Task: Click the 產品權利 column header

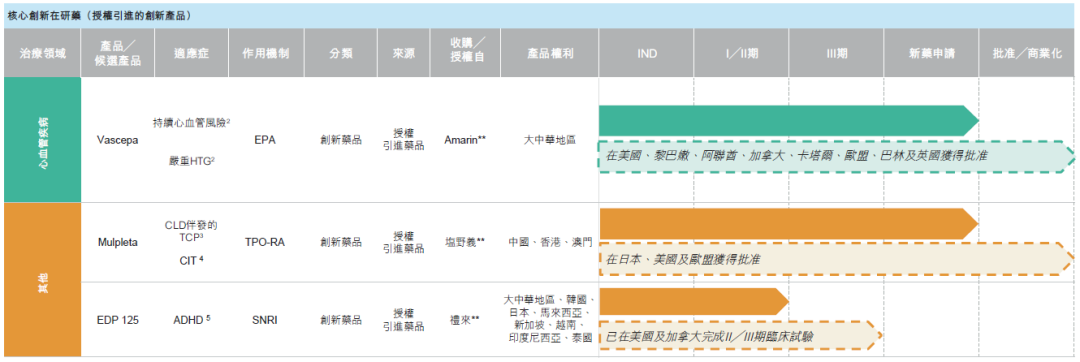Action: (550, 53)
